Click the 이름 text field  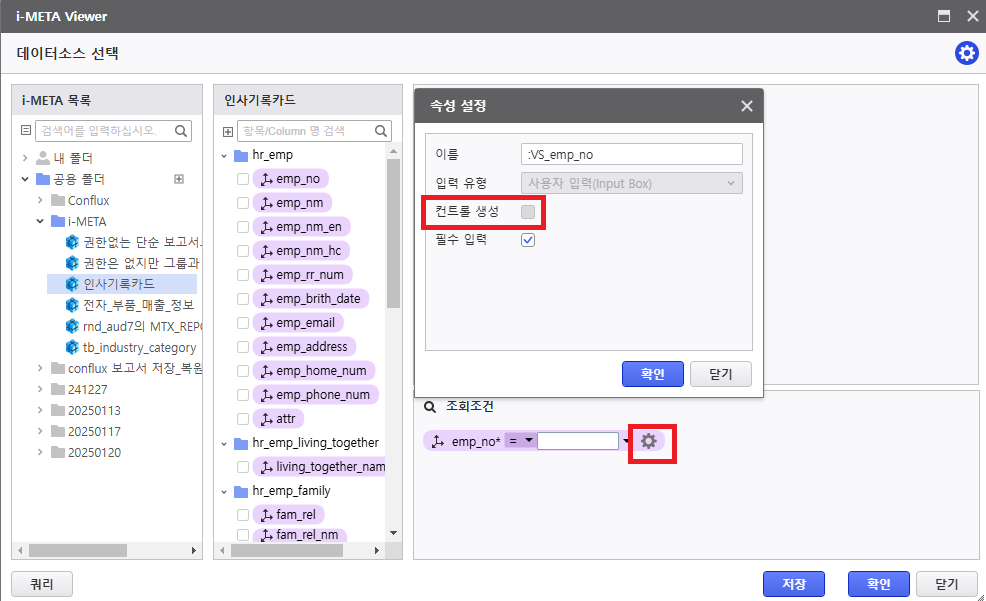[632, 154]
